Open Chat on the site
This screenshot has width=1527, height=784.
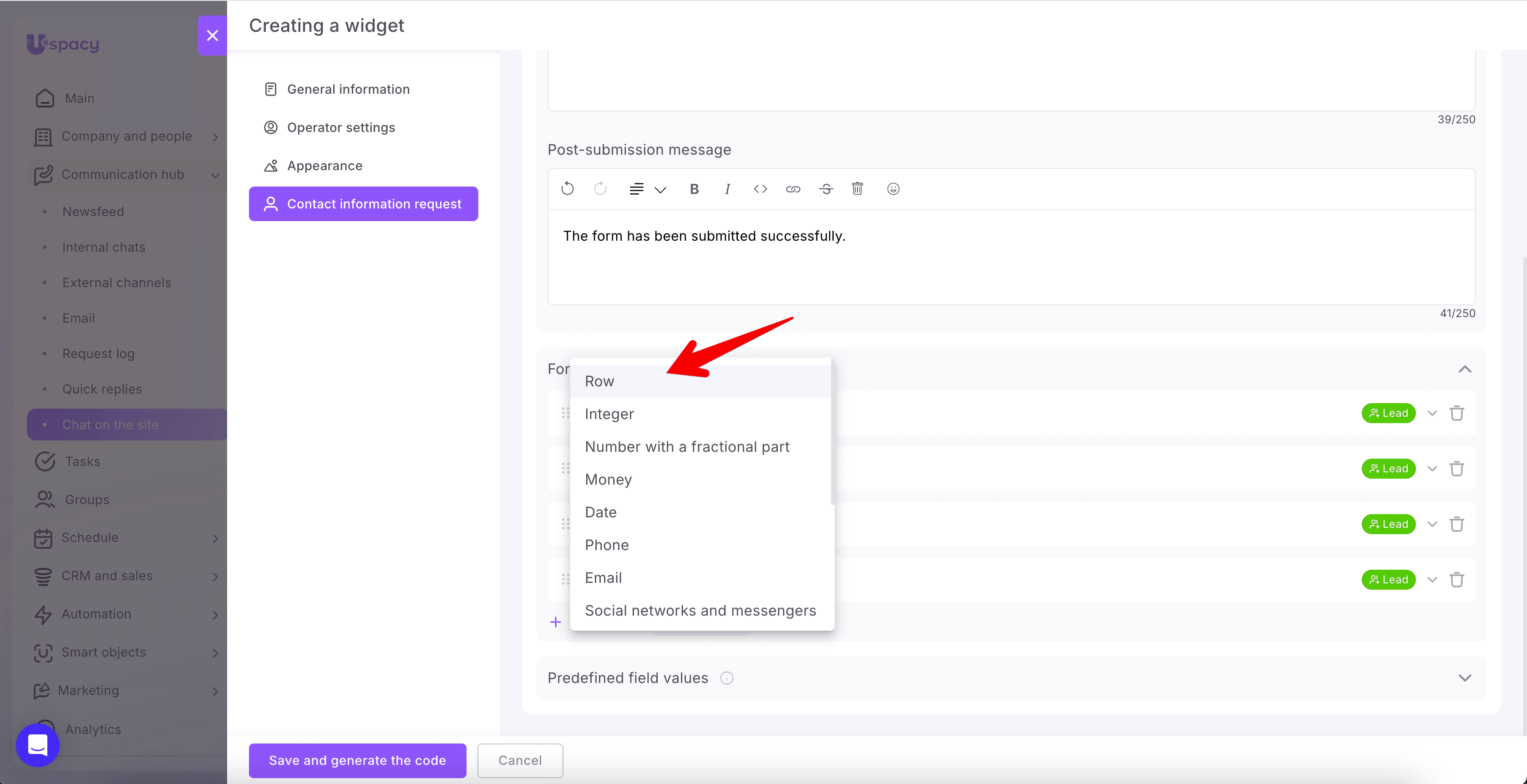coord(126,424)
